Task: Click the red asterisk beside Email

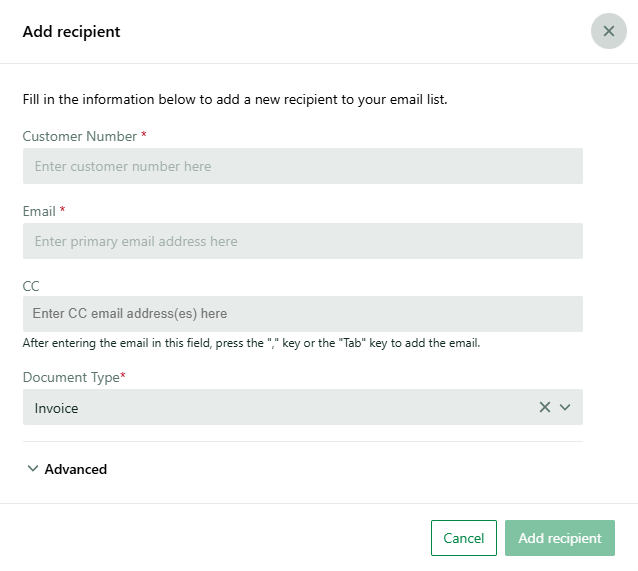Action: click(x=62, y=209)
